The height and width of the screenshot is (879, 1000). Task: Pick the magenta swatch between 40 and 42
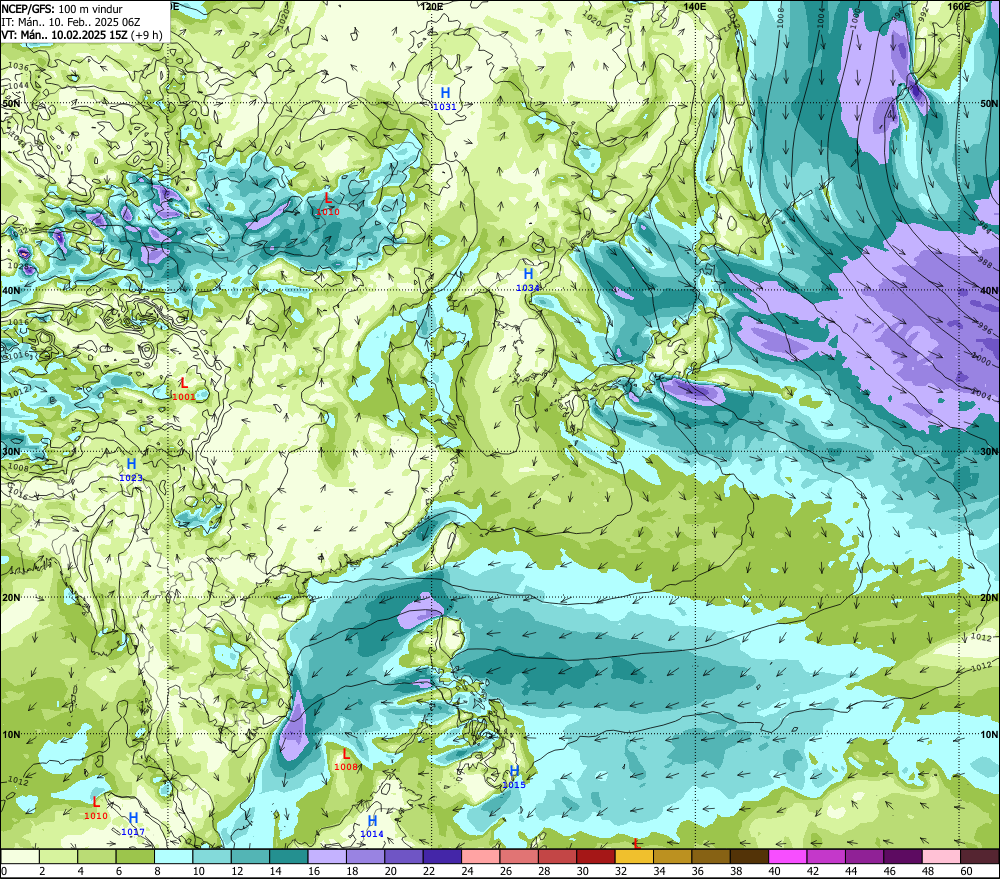point(788,856)
